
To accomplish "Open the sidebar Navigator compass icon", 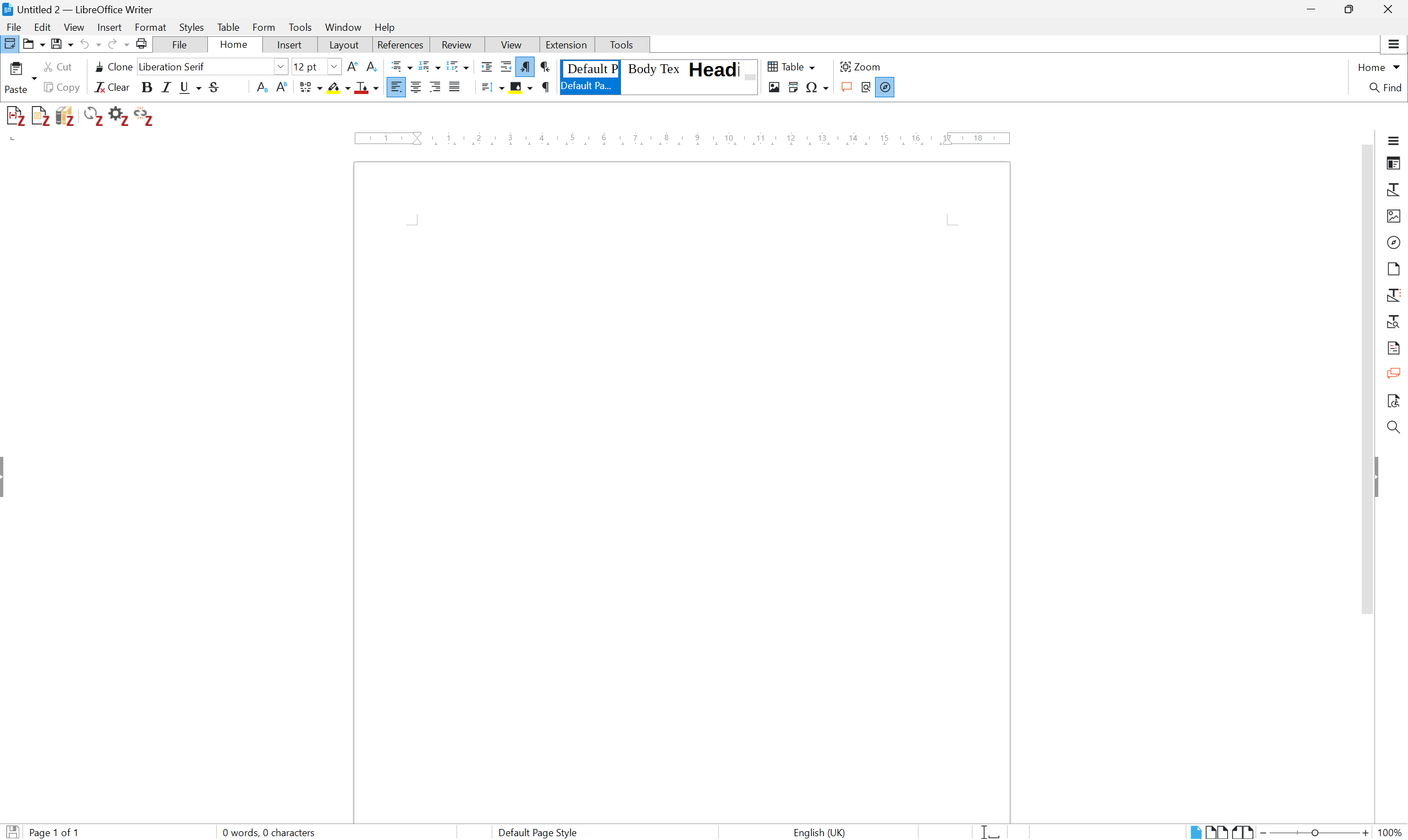I will coord(1393,242).
